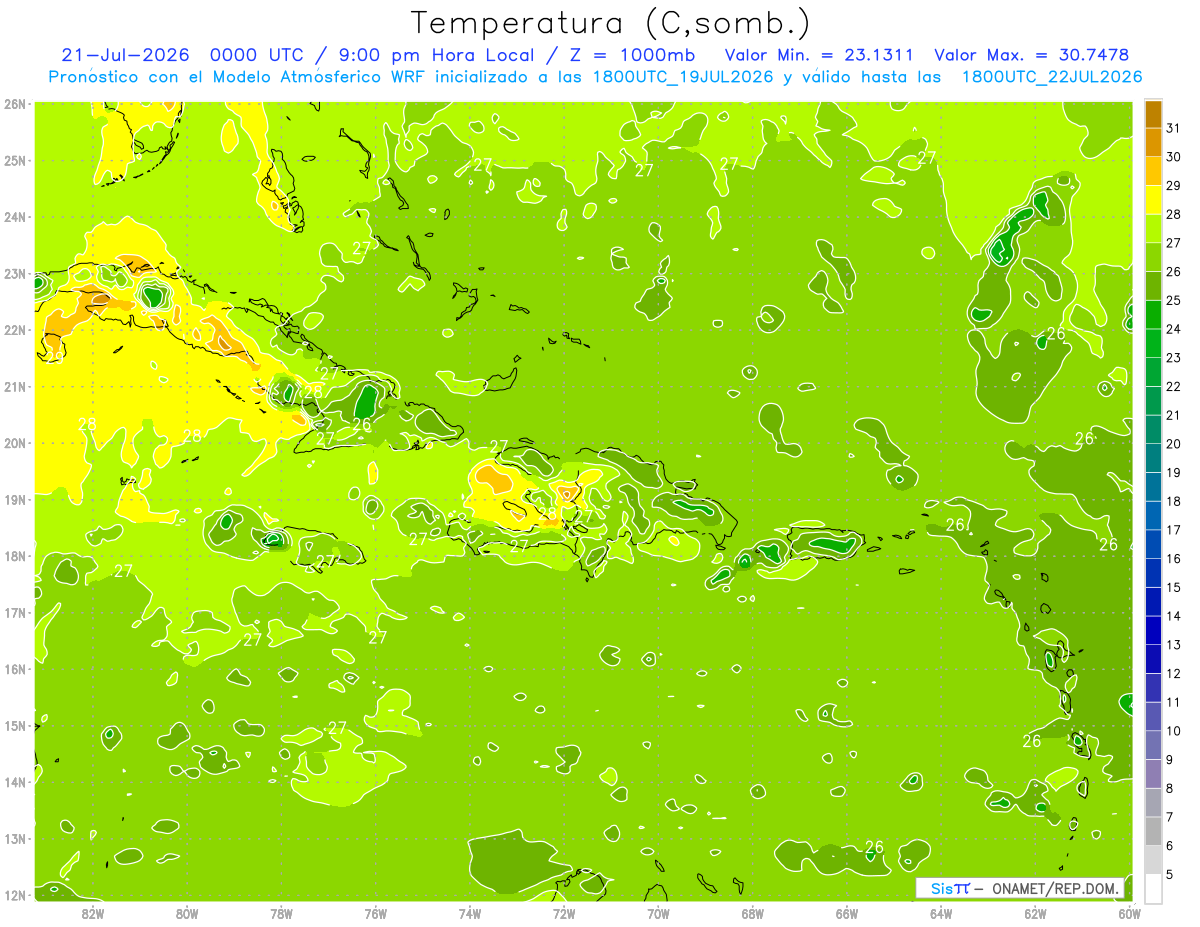
Task: Click the legend tick label '5'
Action: (x=1170, y=874)
